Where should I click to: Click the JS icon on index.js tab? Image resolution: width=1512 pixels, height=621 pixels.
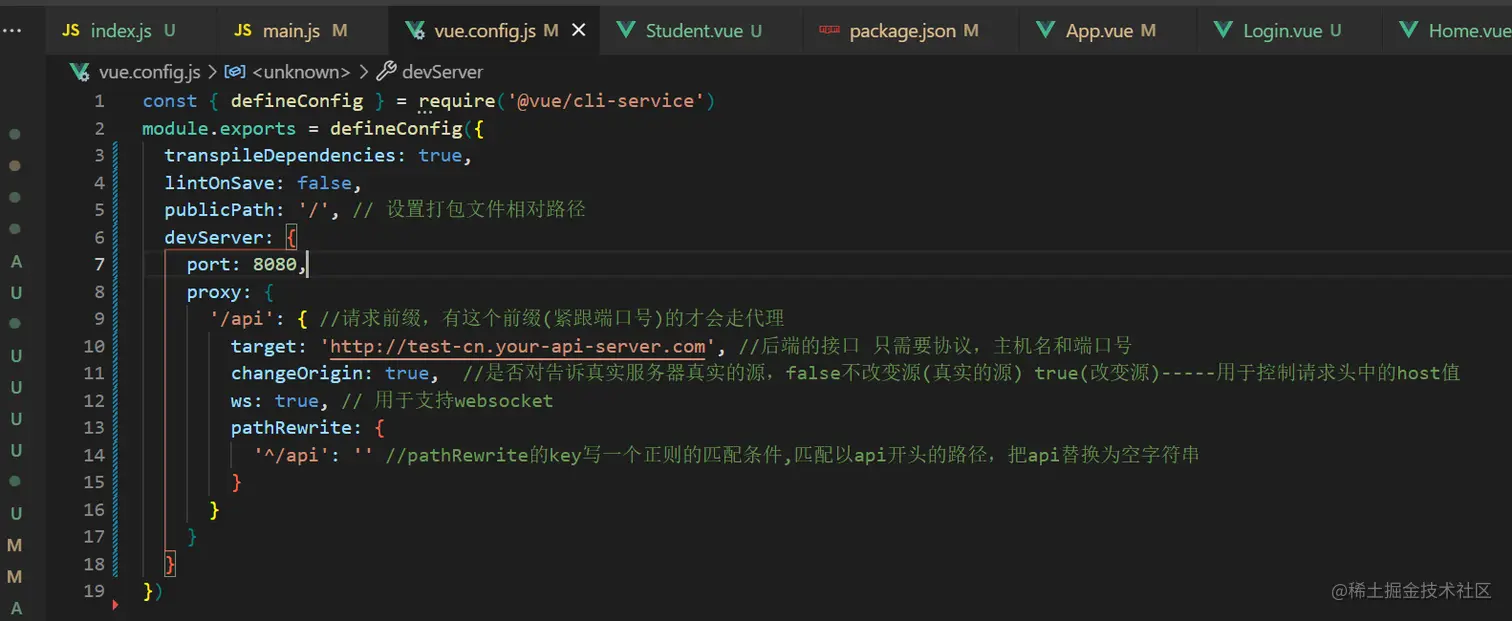[70, 31]
